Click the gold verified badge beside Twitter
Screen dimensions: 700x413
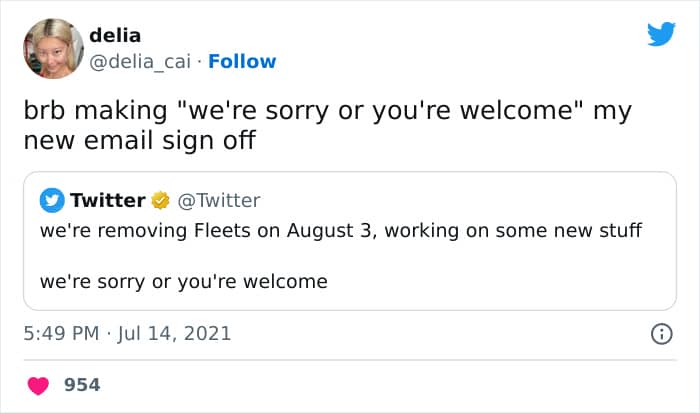(x=160, y=201)
